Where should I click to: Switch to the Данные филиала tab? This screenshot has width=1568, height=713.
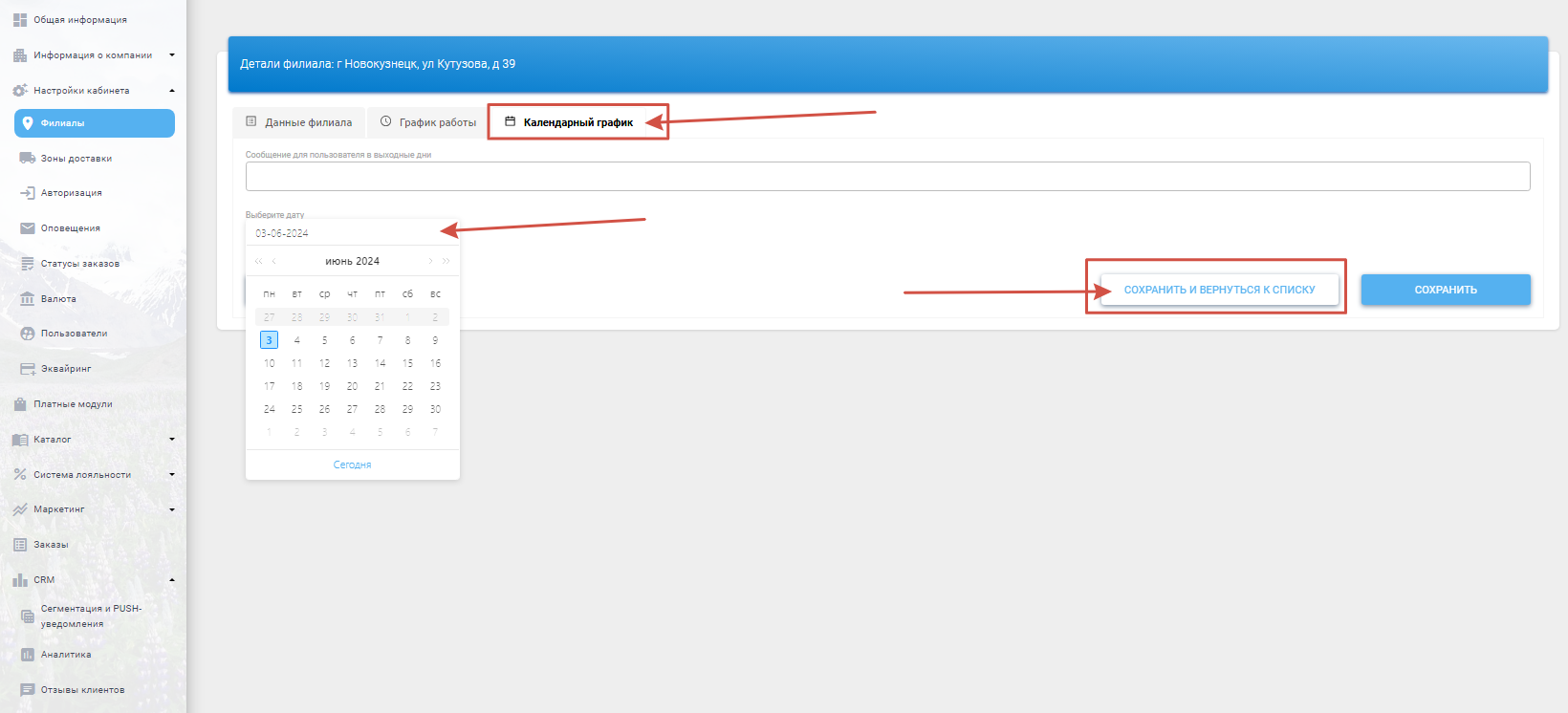pyautogui.click(x=299, y=122)
